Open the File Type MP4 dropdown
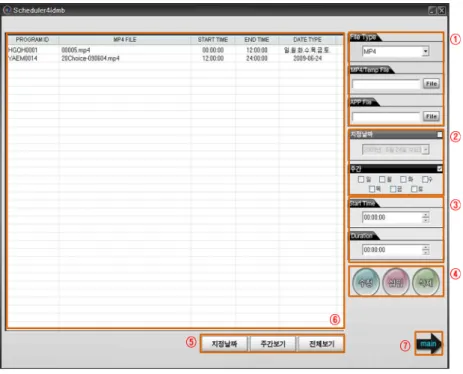Image resolution: width=463 pixels, height=374 pixels. [x=425, y=51]
